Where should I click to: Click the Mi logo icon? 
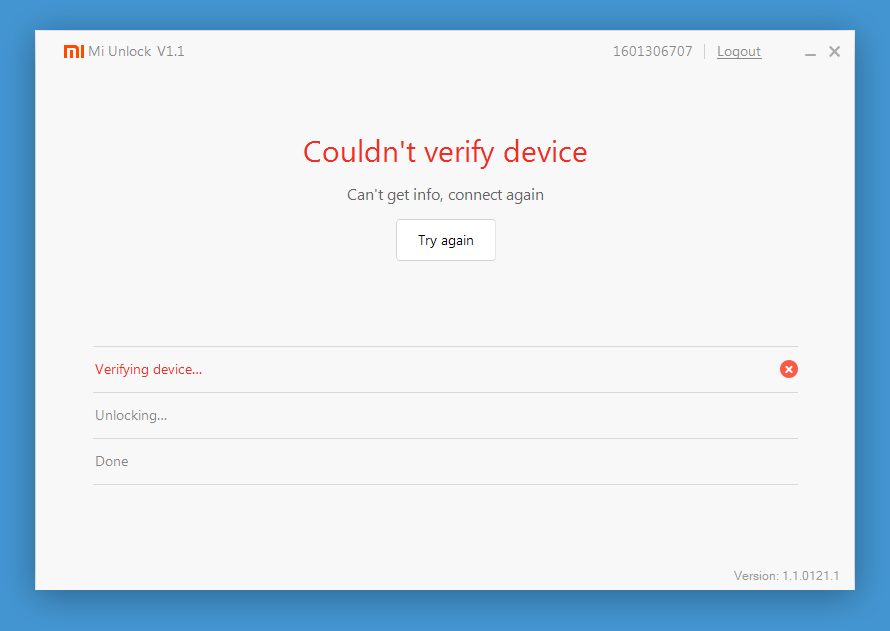pos(74,52)
